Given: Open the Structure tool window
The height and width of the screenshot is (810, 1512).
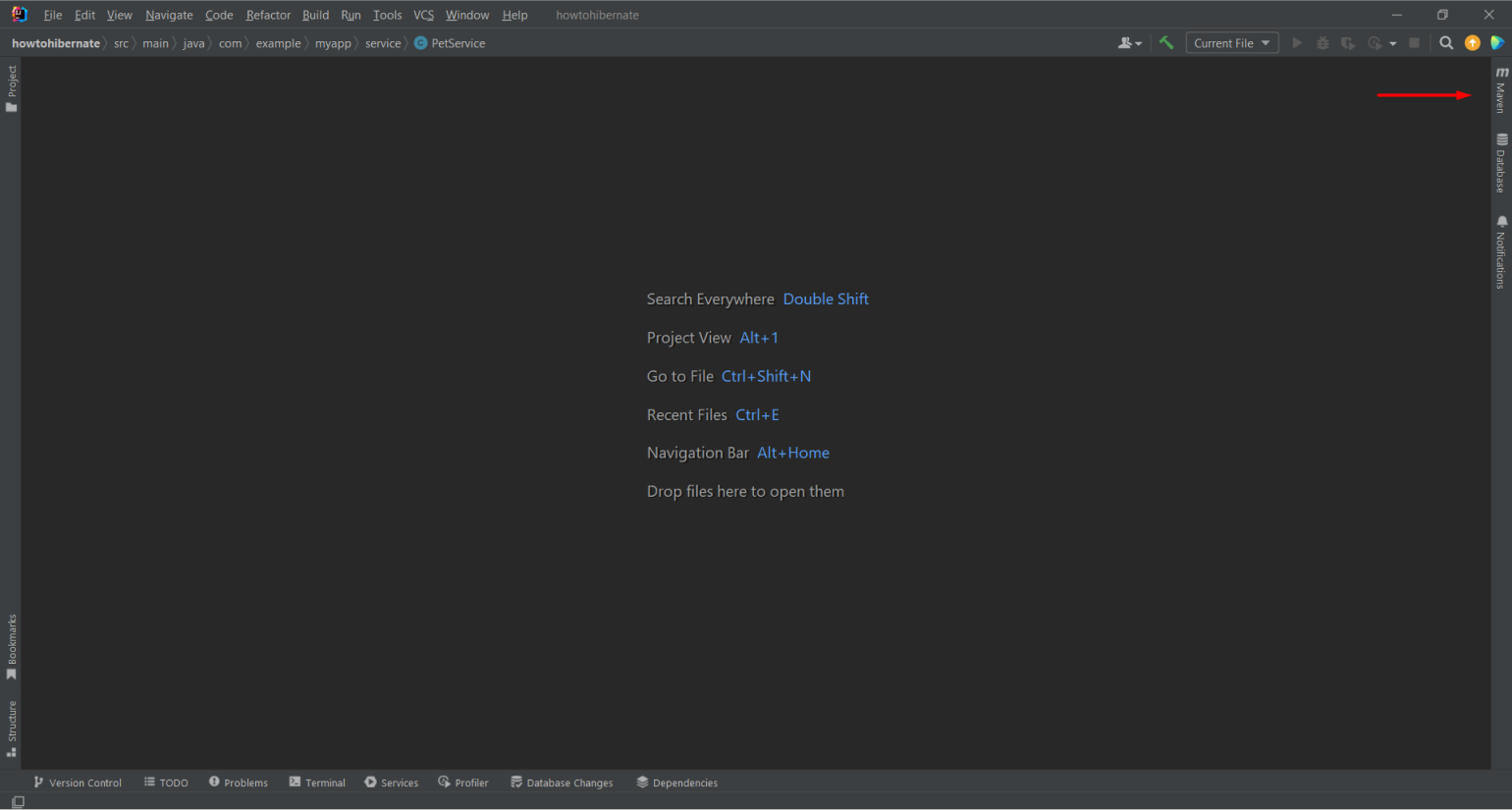Looking at the screenshot, I should click(11, 729).
